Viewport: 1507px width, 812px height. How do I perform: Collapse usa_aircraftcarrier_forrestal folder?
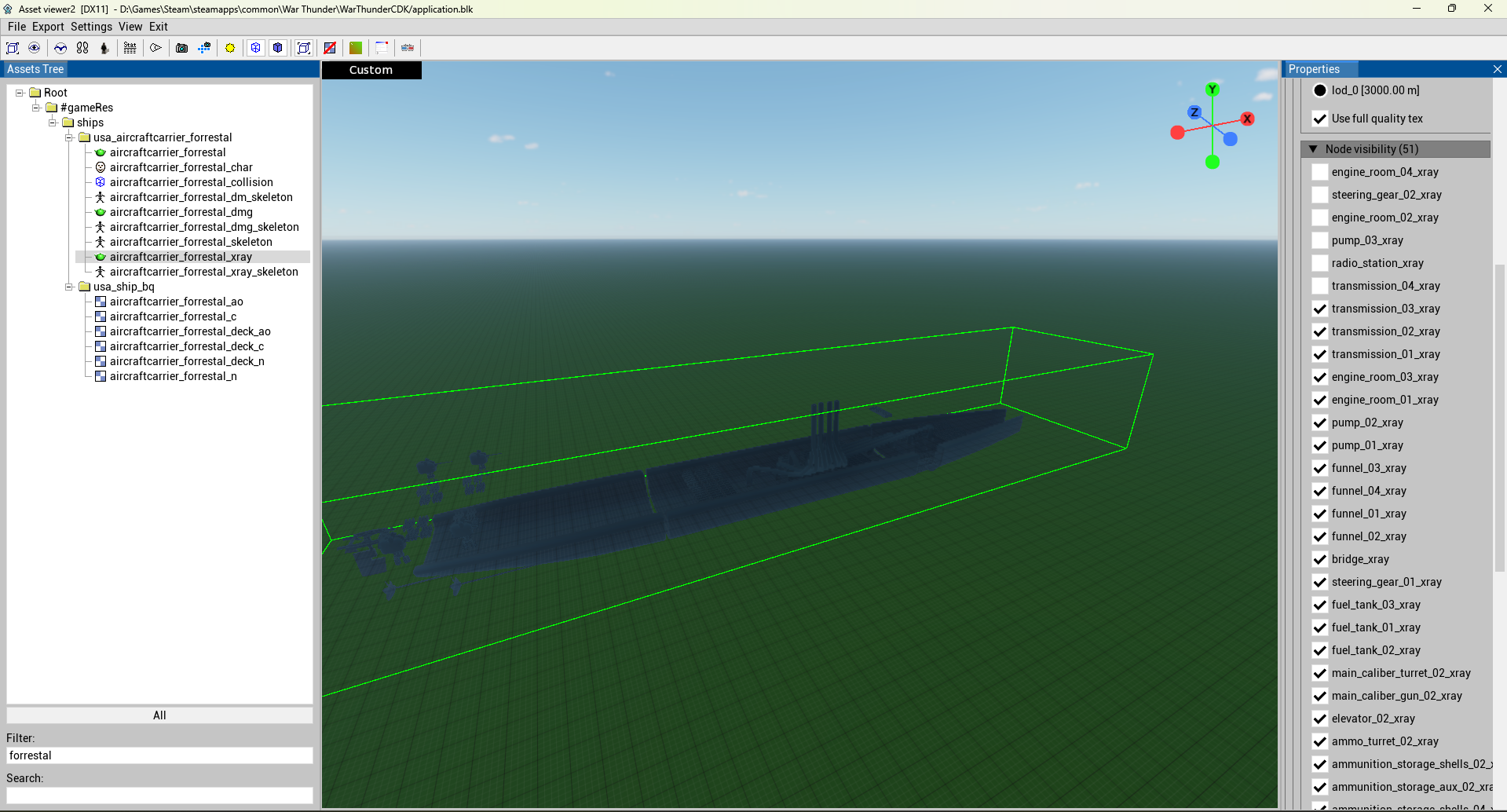pyautogui.click(x=69, y=137)
